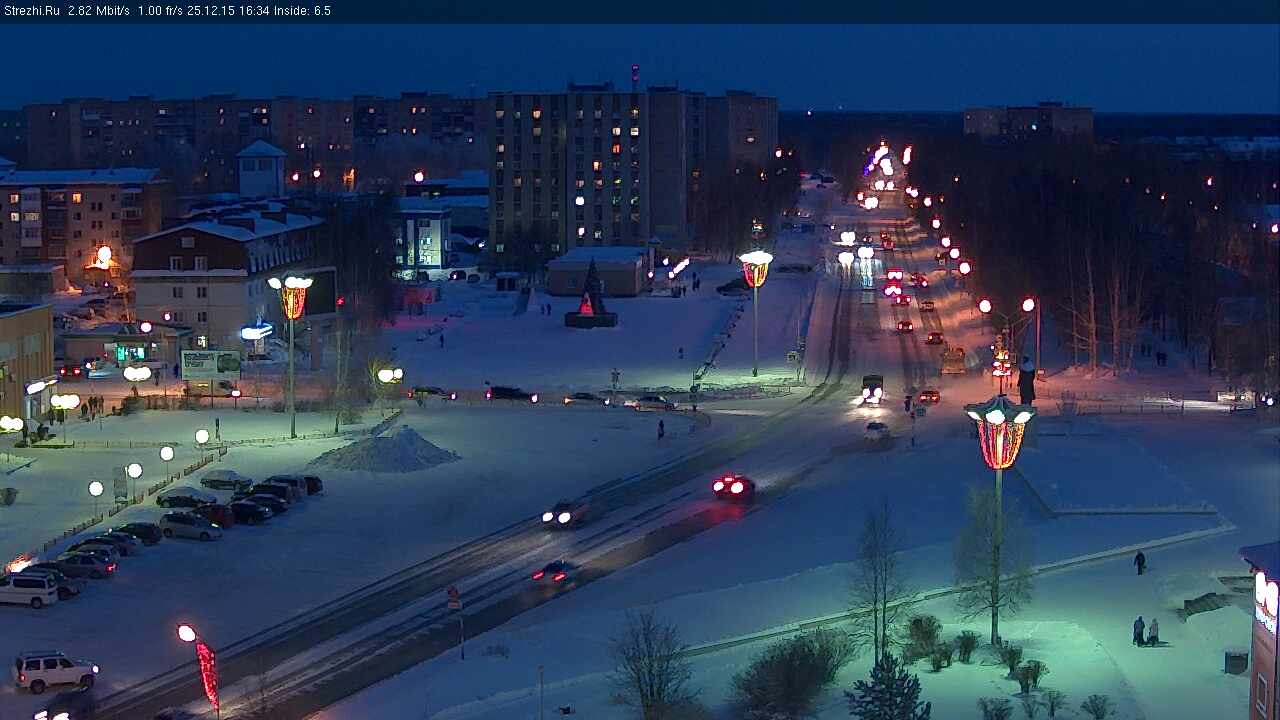Select the 2.82 Mbit/s bitrate value
This screenshot has width=1280, height=720.
(99, 11)
